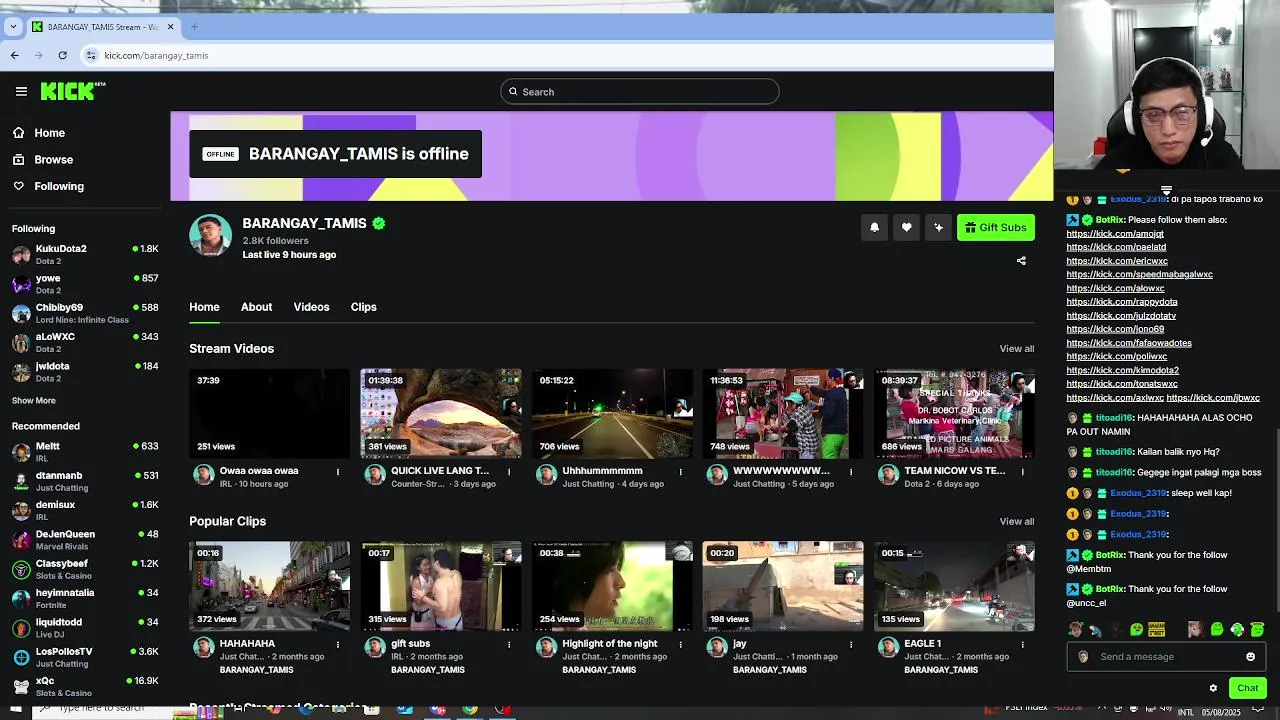Select the Home channel tab
Viewport: 1280px width, 720px height.
[x=204, y=307]
